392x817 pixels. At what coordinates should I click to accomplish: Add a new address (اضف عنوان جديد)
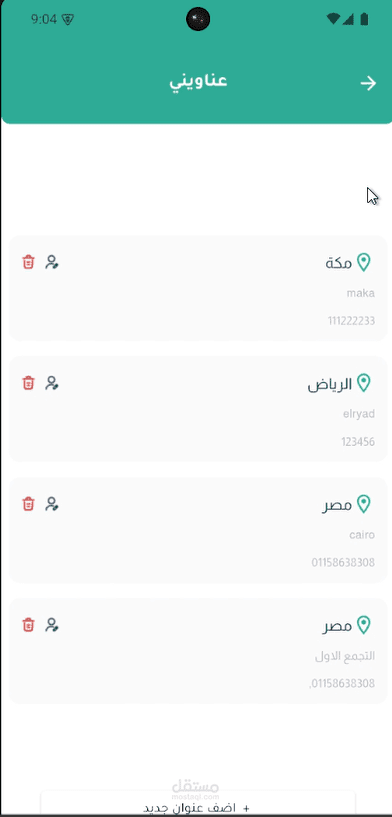click(198, 803)
